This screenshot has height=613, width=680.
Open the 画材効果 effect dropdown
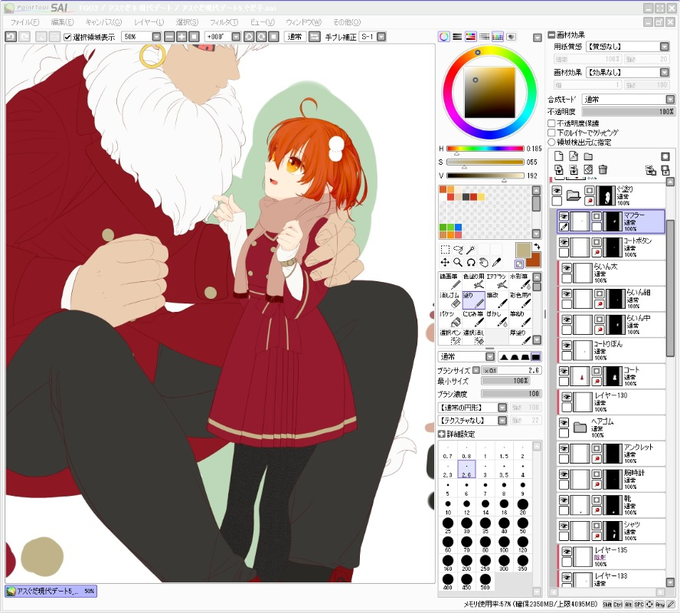628,72
